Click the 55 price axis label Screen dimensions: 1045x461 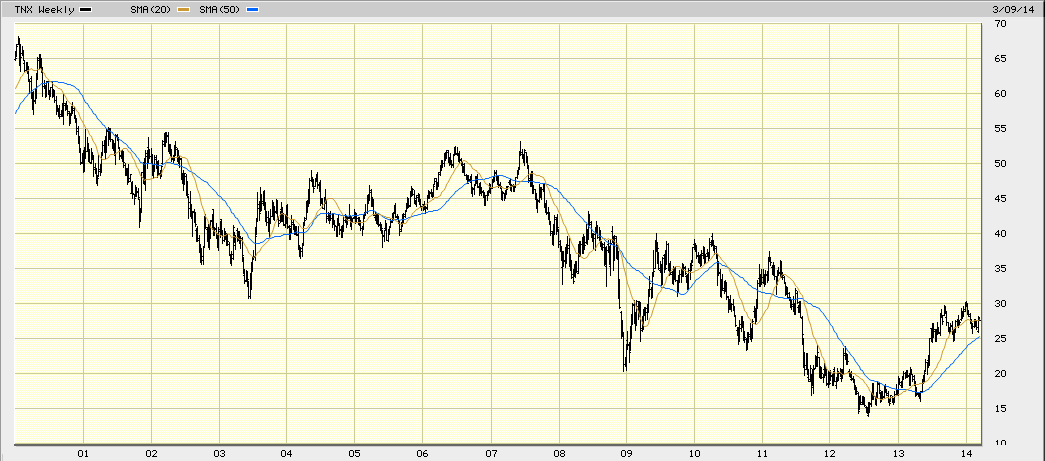click(x=1000, y=129)
